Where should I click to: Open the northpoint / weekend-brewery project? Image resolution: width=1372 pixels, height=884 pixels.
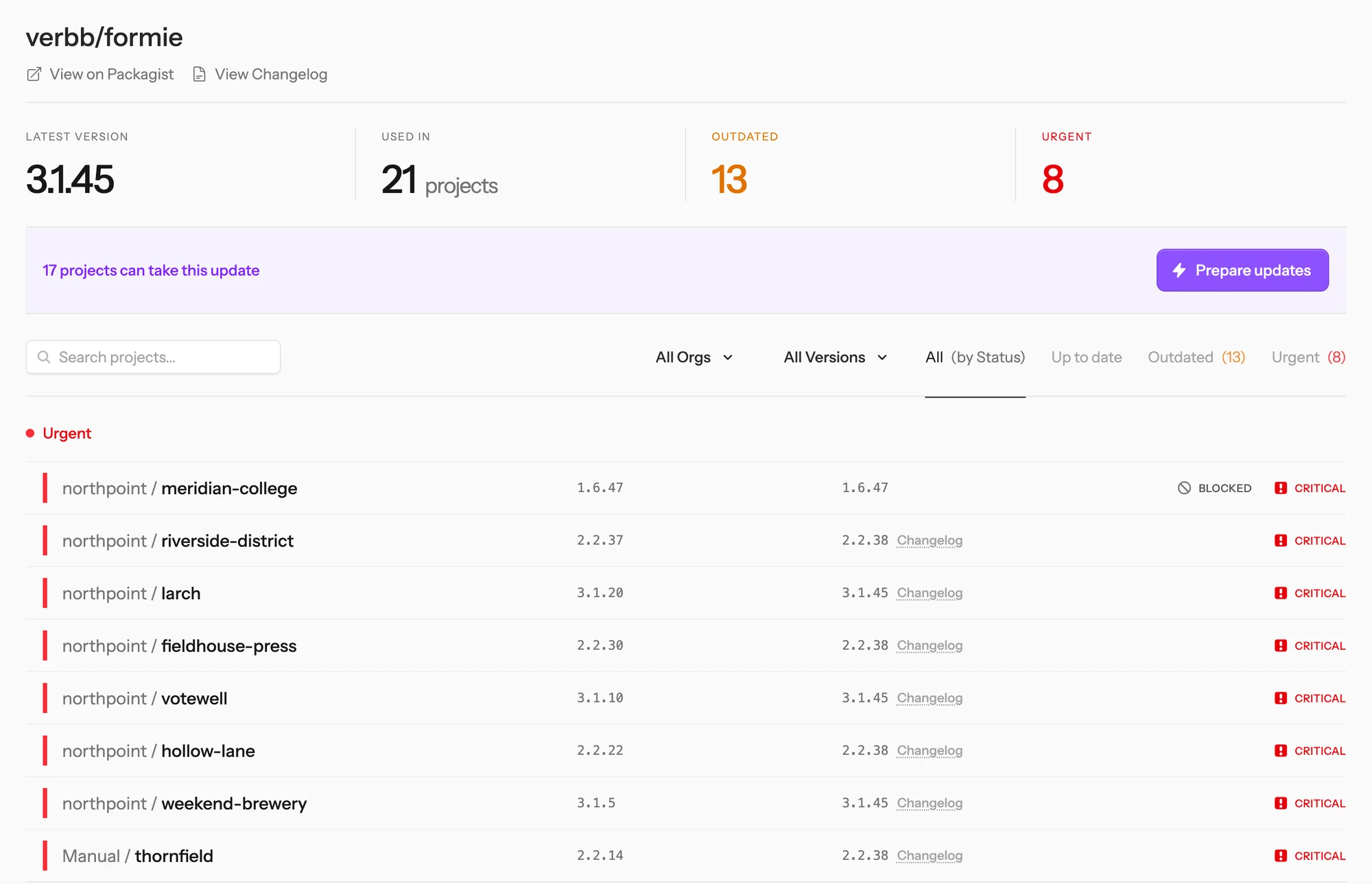click(185, 804)
